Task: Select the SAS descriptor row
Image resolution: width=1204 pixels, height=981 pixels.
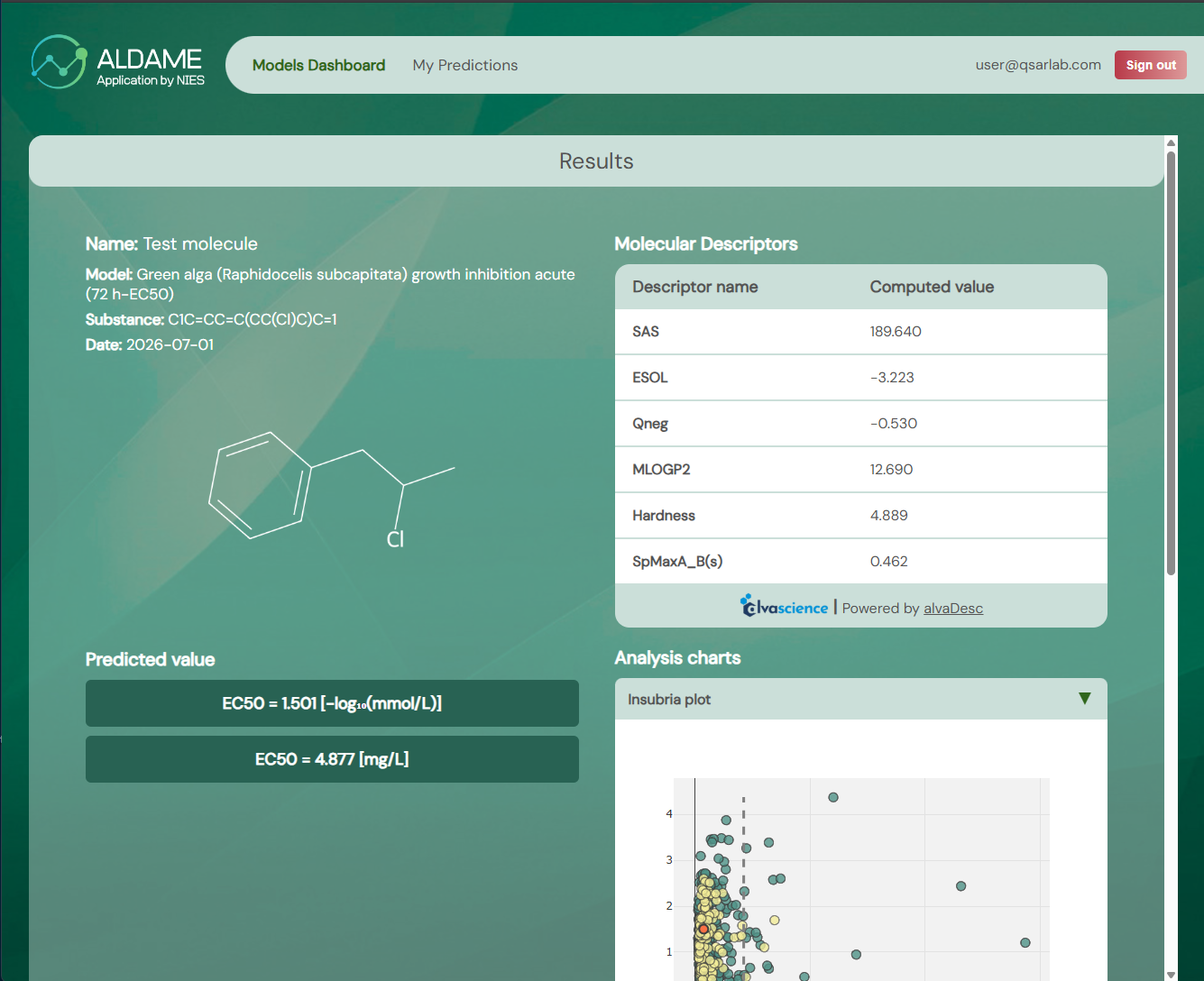Action: pyautogui.click(x=860, y=332)
